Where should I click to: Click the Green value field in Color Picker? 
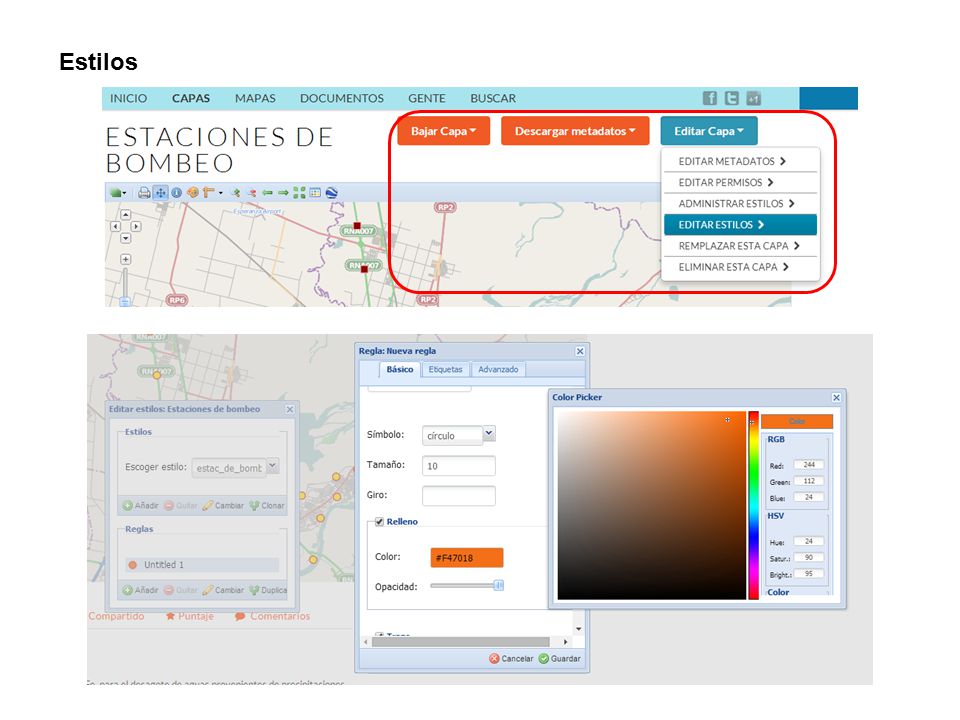(x=809, y=481)
